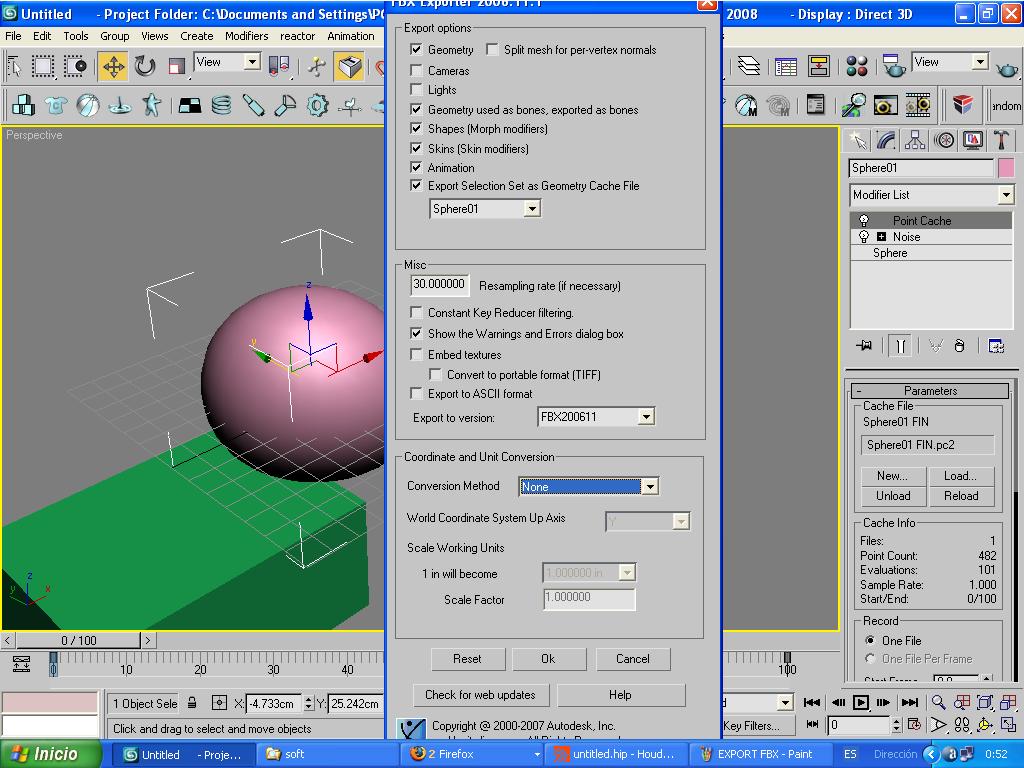Viewport: 1024px width, 768px height.
Task: Click the Pin Stack icon
Action: pyautogui.click(x=864, y=345)
